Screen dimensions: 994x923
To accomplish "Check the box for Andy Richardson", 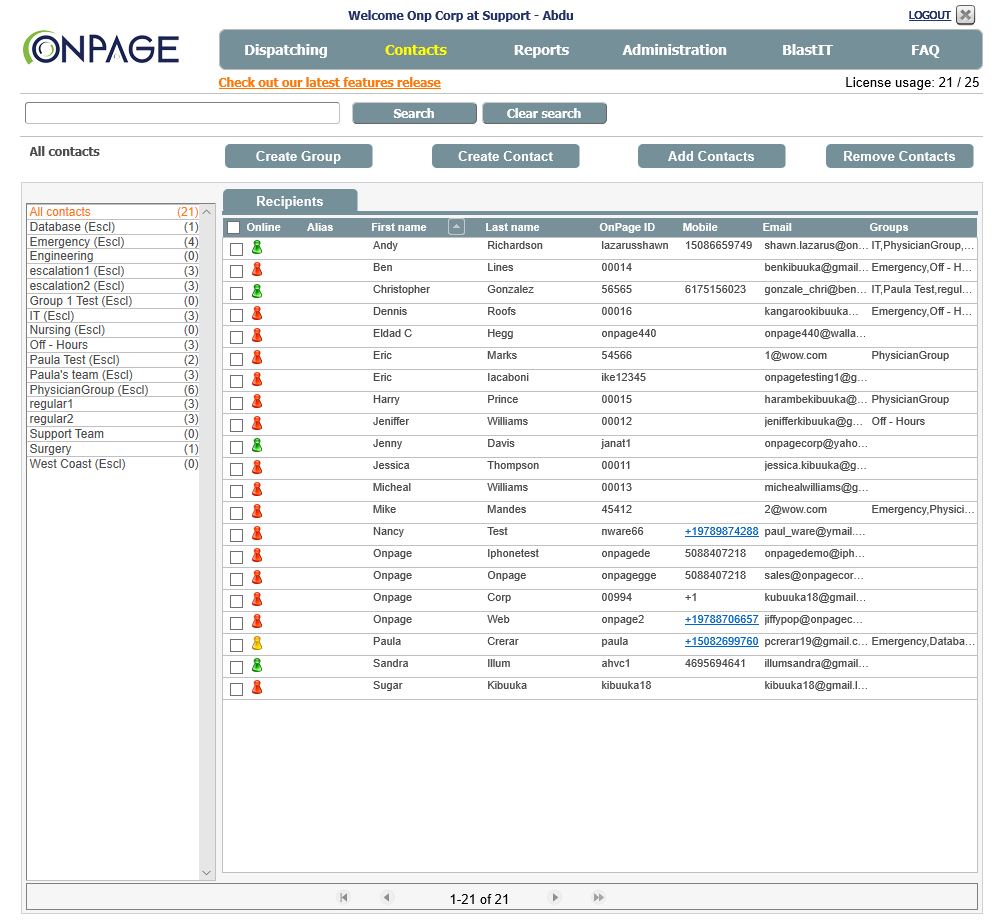I will (x=236, y=249).
